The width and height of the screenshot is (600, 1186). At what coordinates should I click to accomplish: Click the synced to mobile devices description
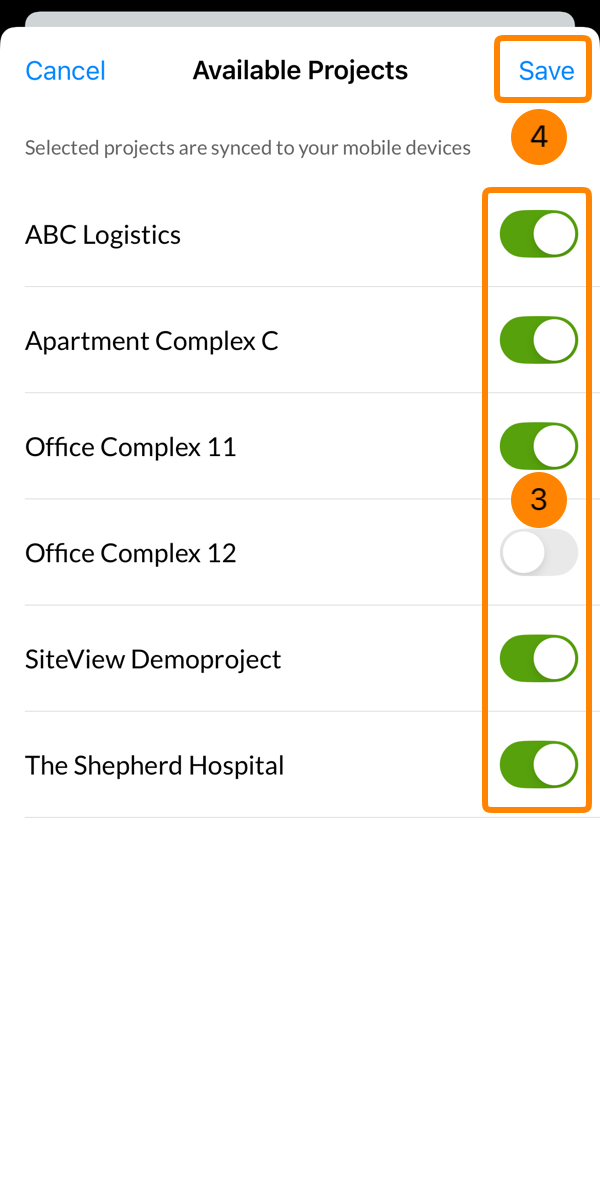coord(248,147)
